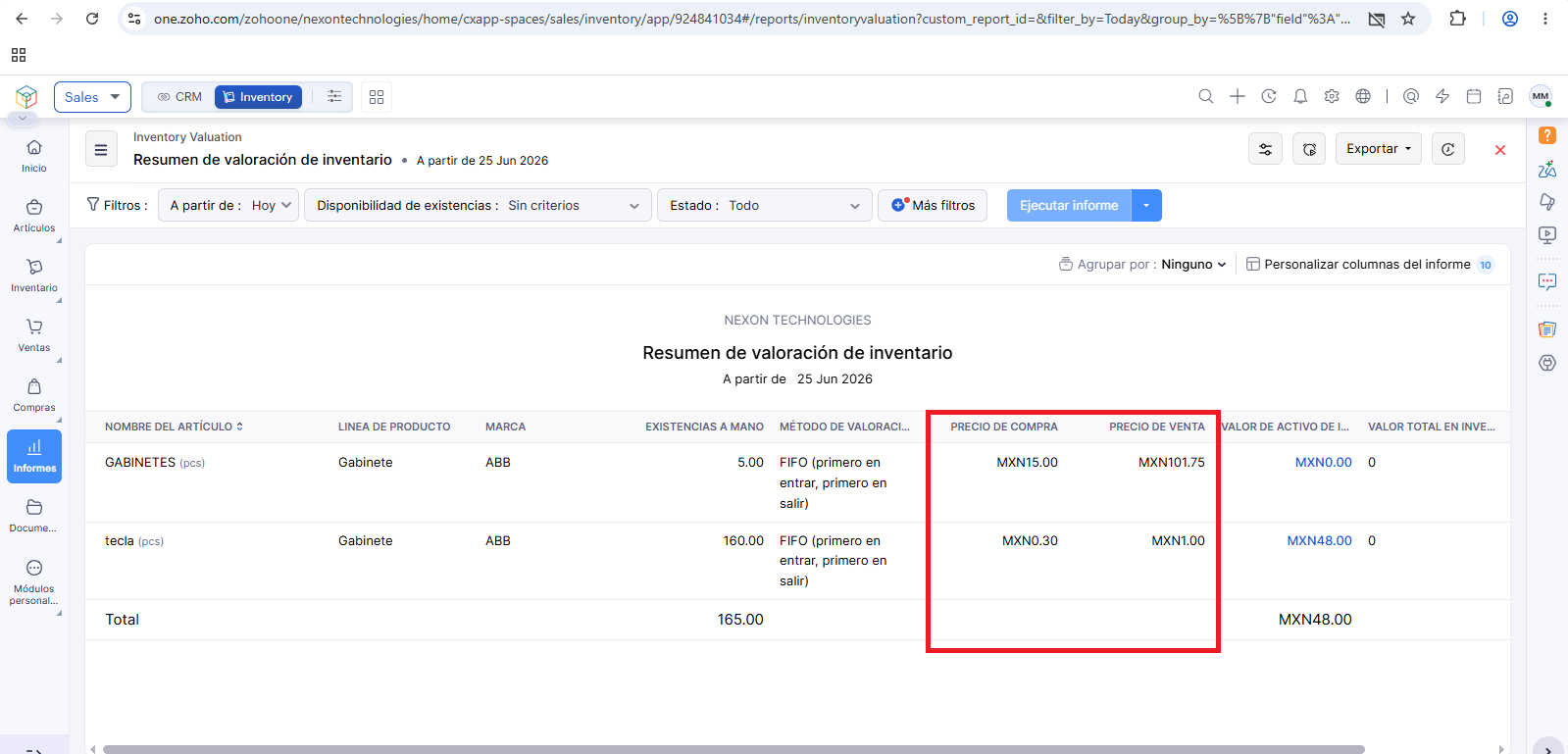
Task: Open the orange help question icon
Action: click(1547, 135)
